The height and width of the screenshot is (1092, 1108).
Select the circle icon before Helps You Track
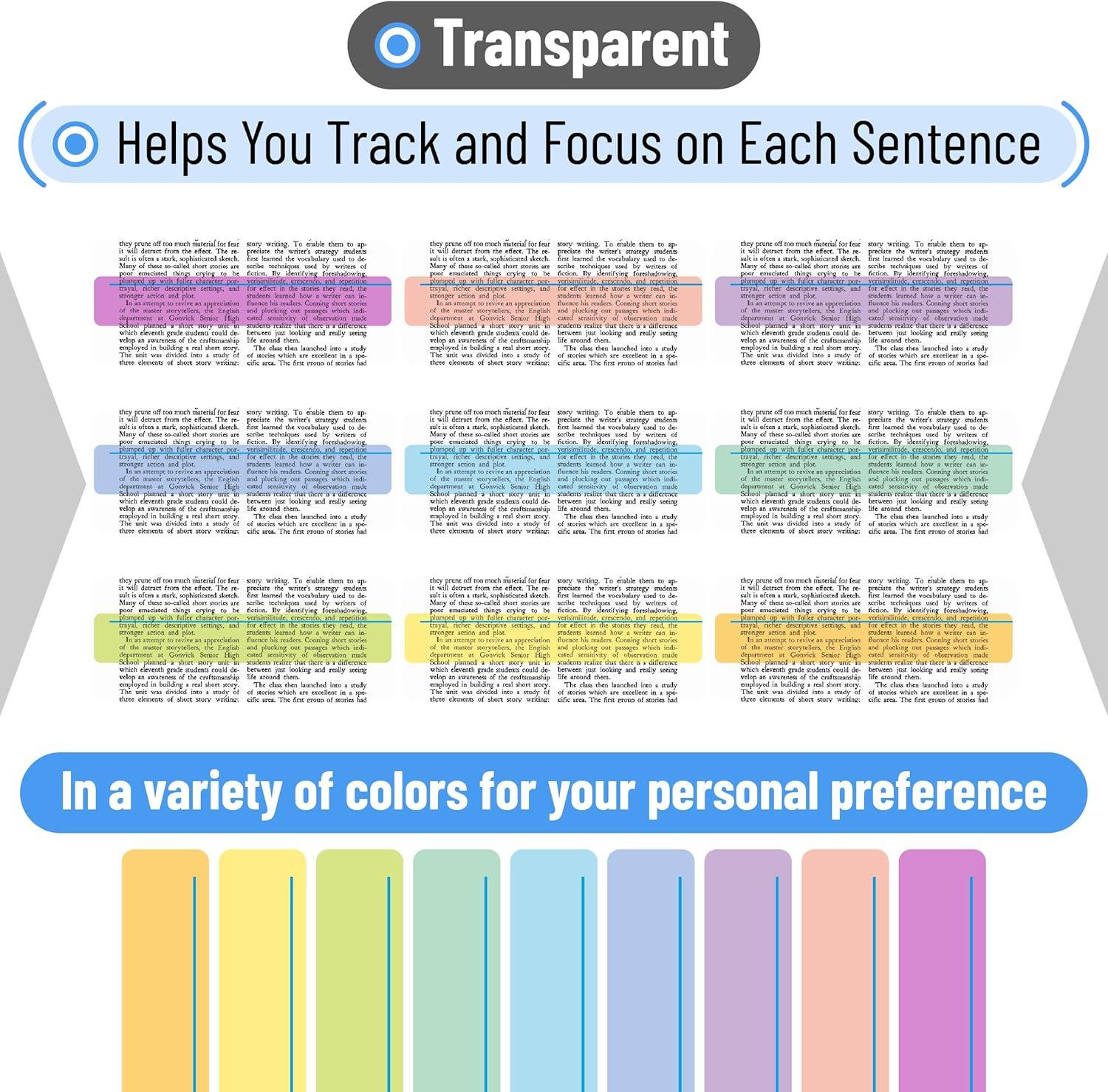[x=75, y=143]
